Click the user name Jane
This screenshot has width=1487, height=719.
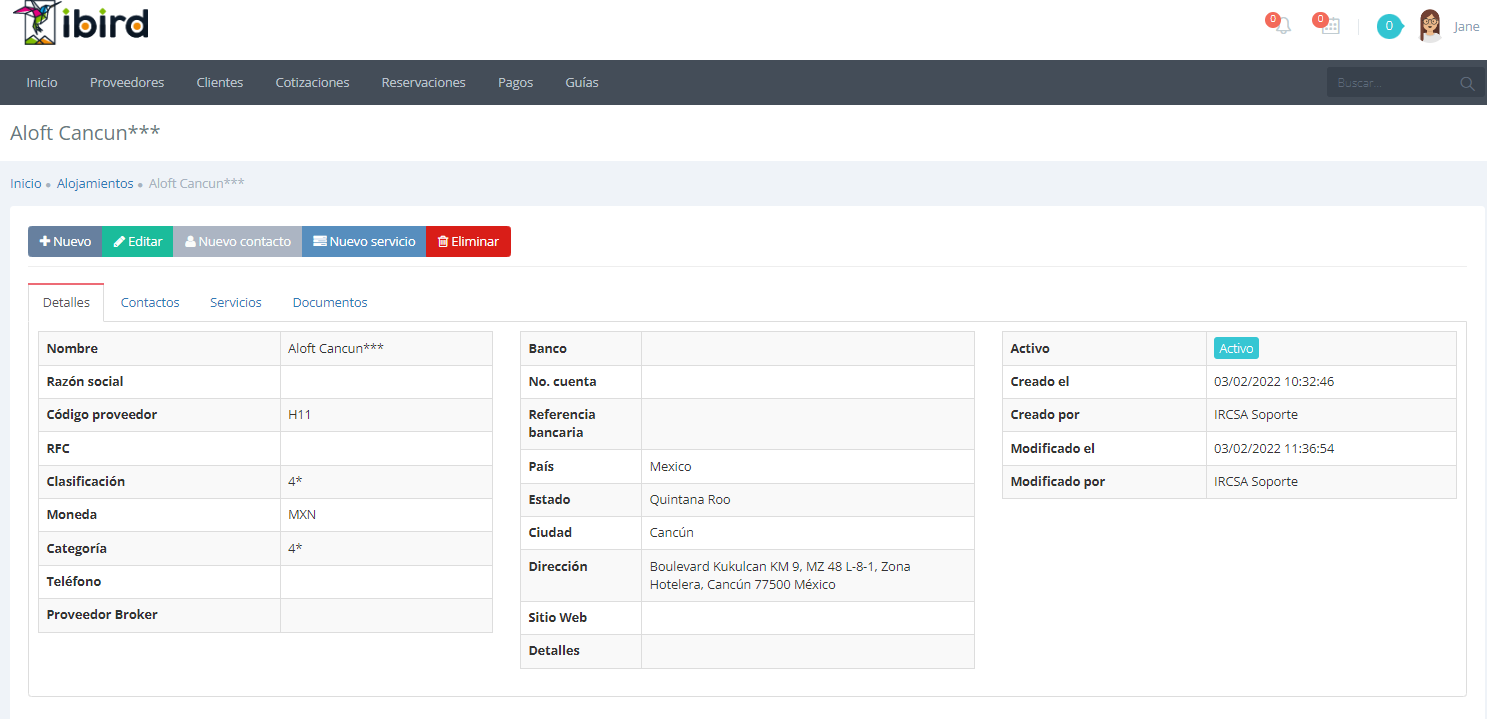[1466, 27]
